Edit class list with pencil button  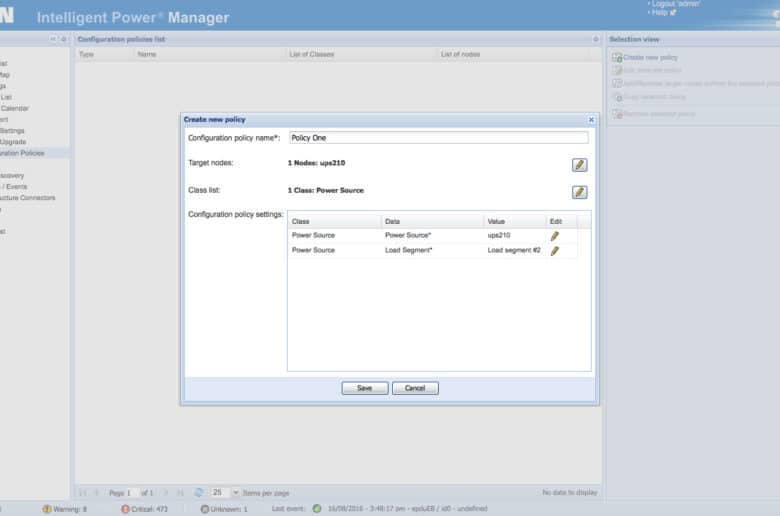(x=579, y=192)
